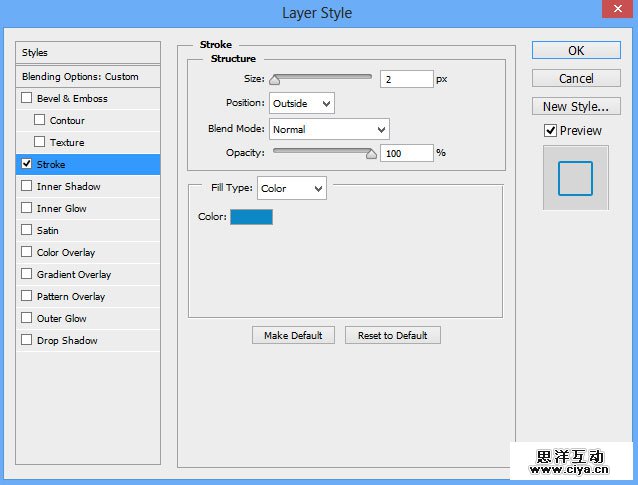Tick the Contour effect checkbox
The height and width of the screenshot is (485, 638).
tap(40, 121)
